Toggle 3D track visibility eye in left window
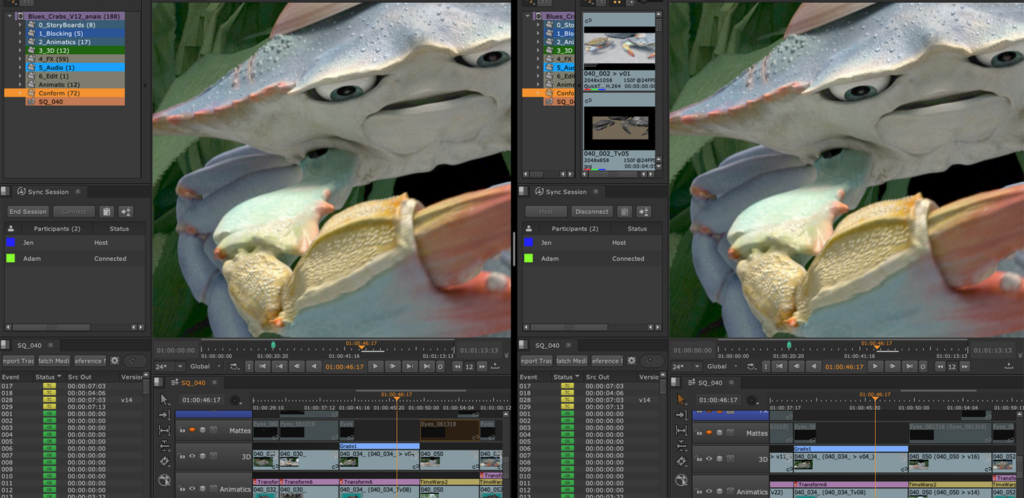The height and width of the screenshot is (498, 1024). click(x=192, y=456)
